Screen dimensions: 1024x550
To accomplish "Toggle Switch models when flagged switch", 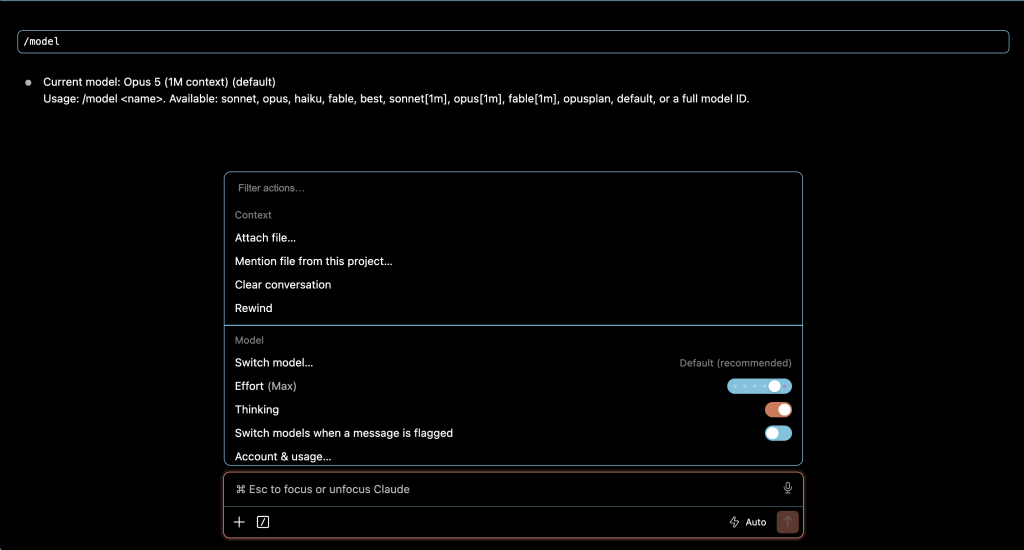I will point(778,433).
